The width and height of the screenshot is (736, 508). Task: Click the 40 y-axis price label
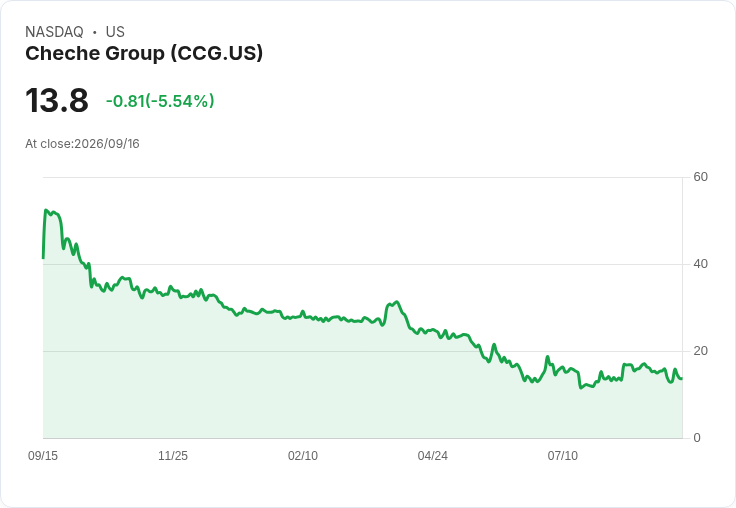click(x=700, y=264)
